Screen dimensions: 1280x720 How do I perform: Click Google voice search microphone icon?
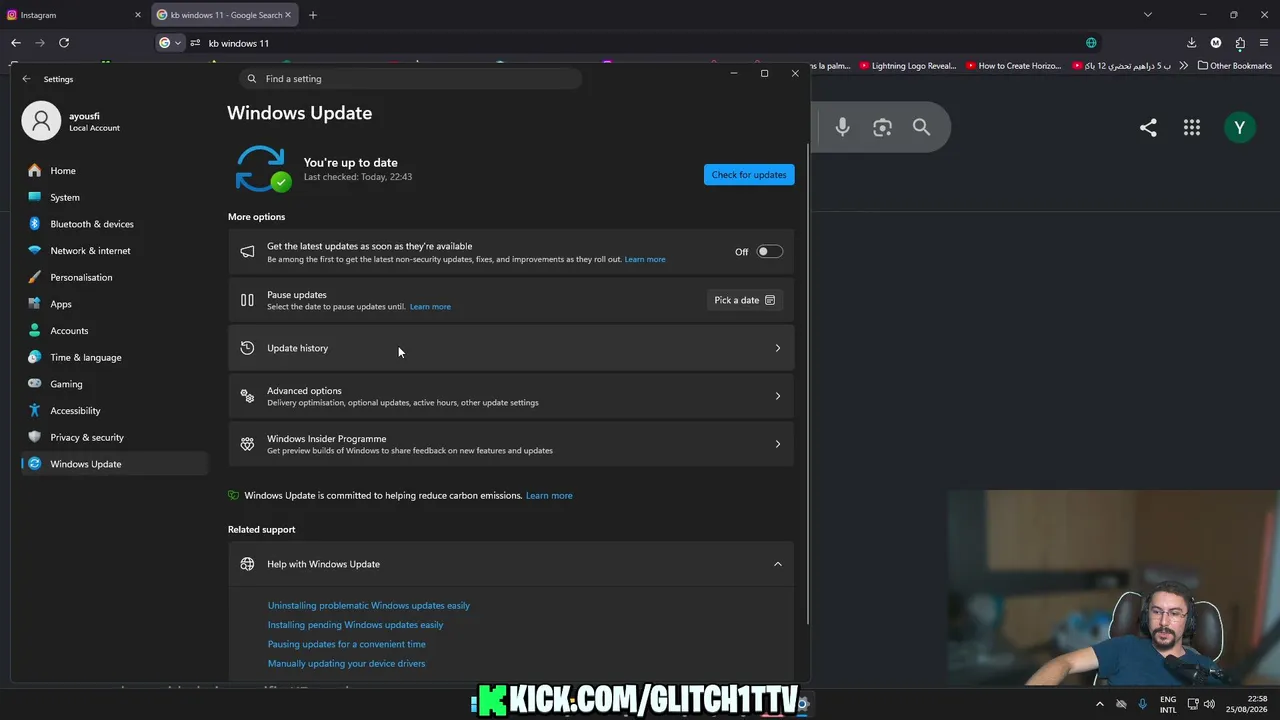click(x=842, y=127)
